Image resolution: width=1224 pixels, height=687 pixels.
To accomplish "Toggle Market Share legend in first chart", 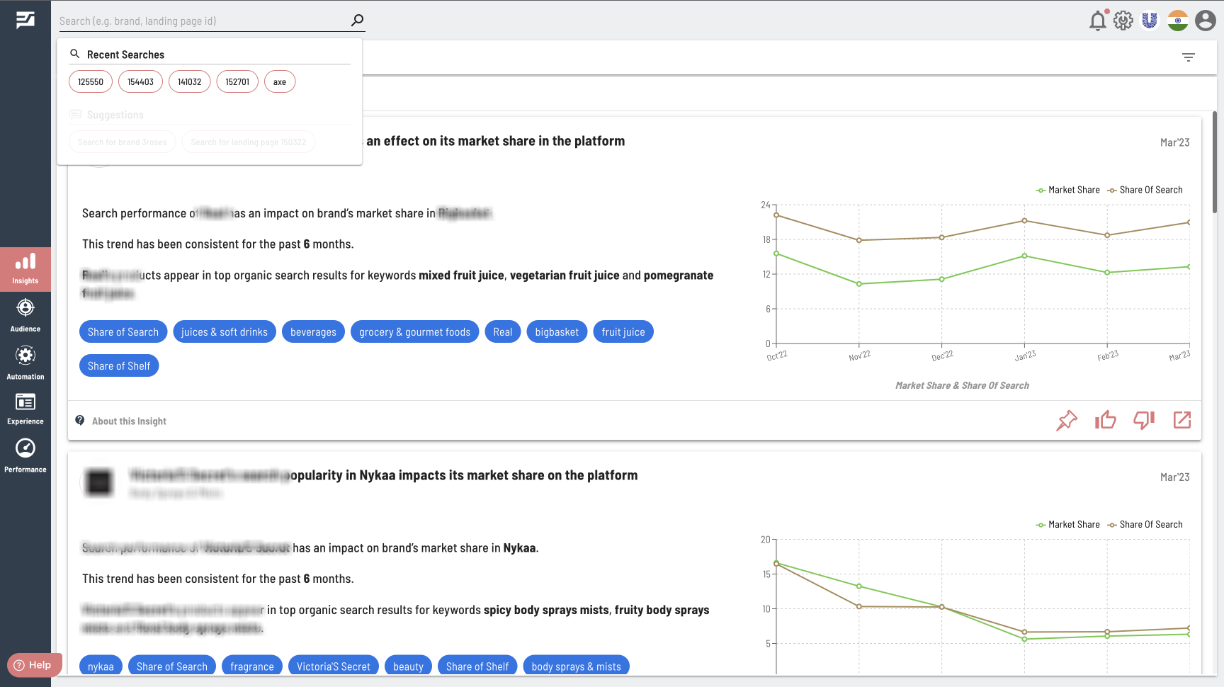I will click(x=1068, y=190).
